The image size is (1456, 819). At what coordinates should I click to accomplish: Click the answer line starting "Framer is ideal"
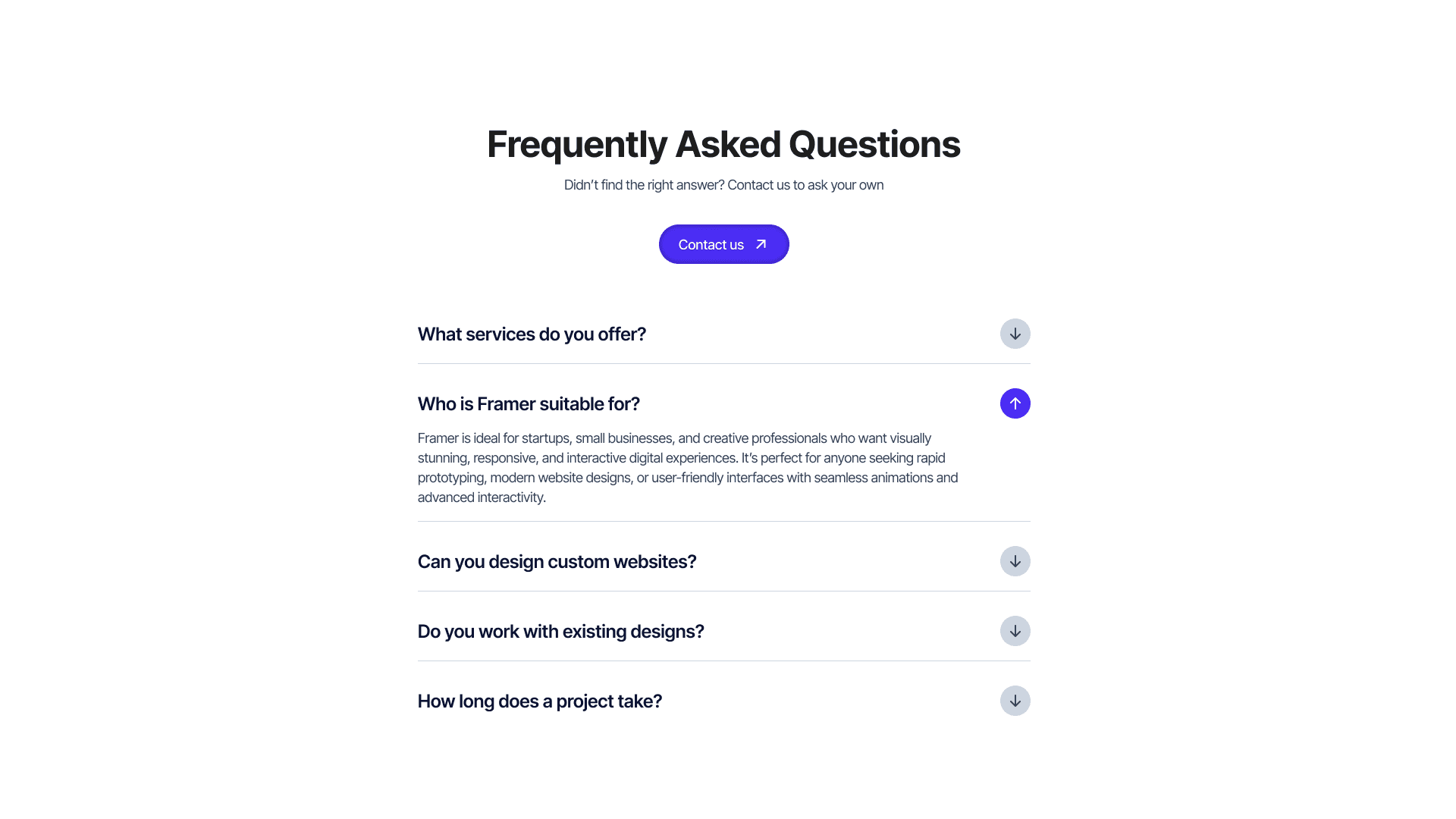674,438
